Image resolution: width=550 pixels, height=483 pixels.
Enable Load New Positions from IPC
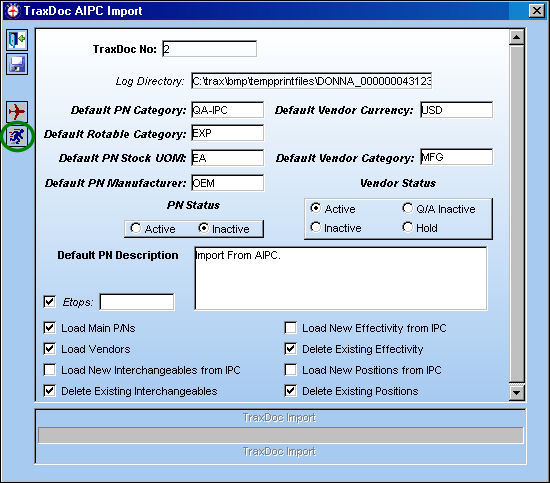point(290,370)
